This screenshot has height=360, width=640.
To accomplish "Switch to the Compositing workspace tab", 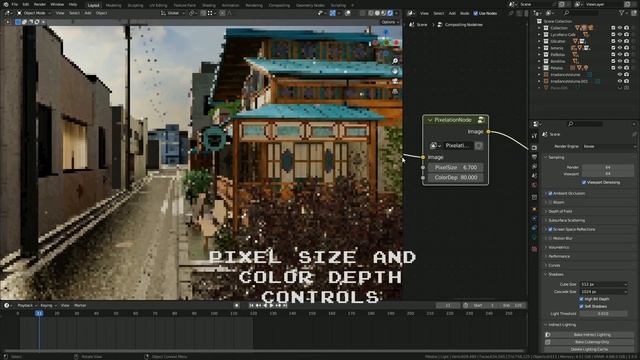I will tap(279, 5).
